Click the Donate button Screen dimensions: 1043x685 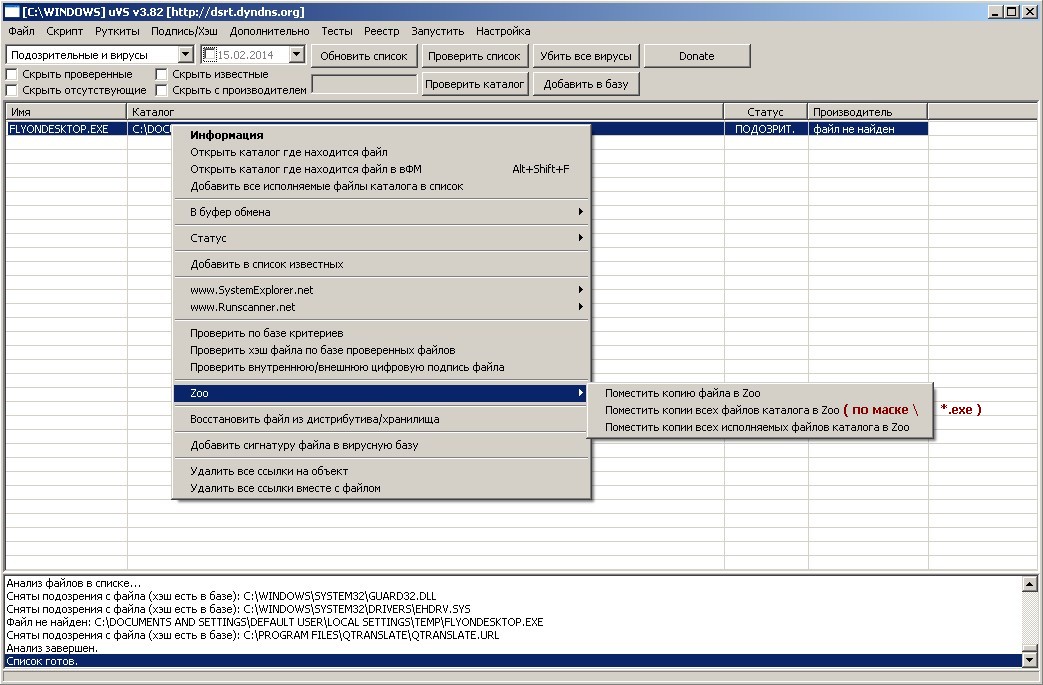[696, 56]
